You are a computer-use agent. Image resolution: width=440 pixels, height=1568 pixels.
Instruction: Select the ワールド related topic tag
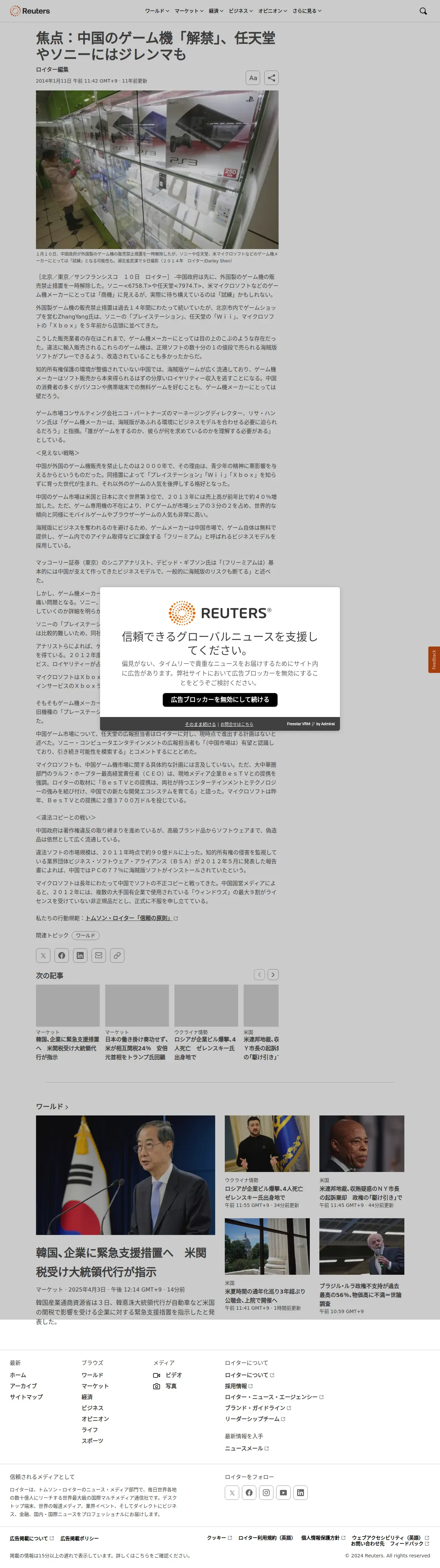pyautogui.click(x=85, y=936)
